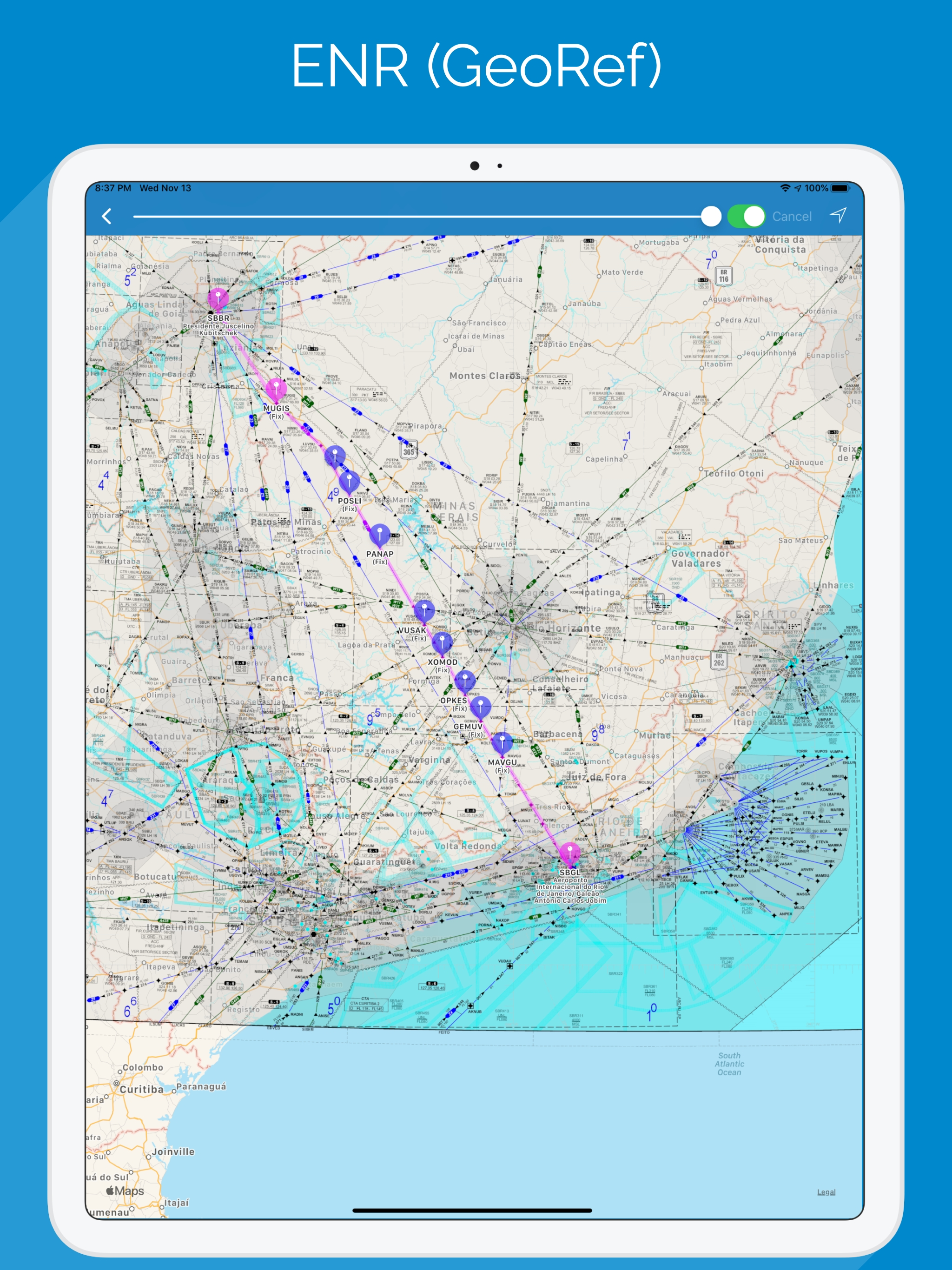This screenshot has height=1270, width=952.
Task: Select the XOMOD fix waypoint pin
Action: tap(442, 642)
